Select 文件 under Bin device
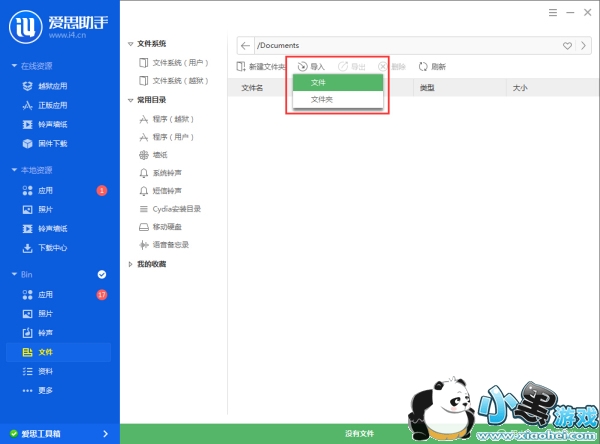Screen dimensions: 600x444 tap(59, 352)
